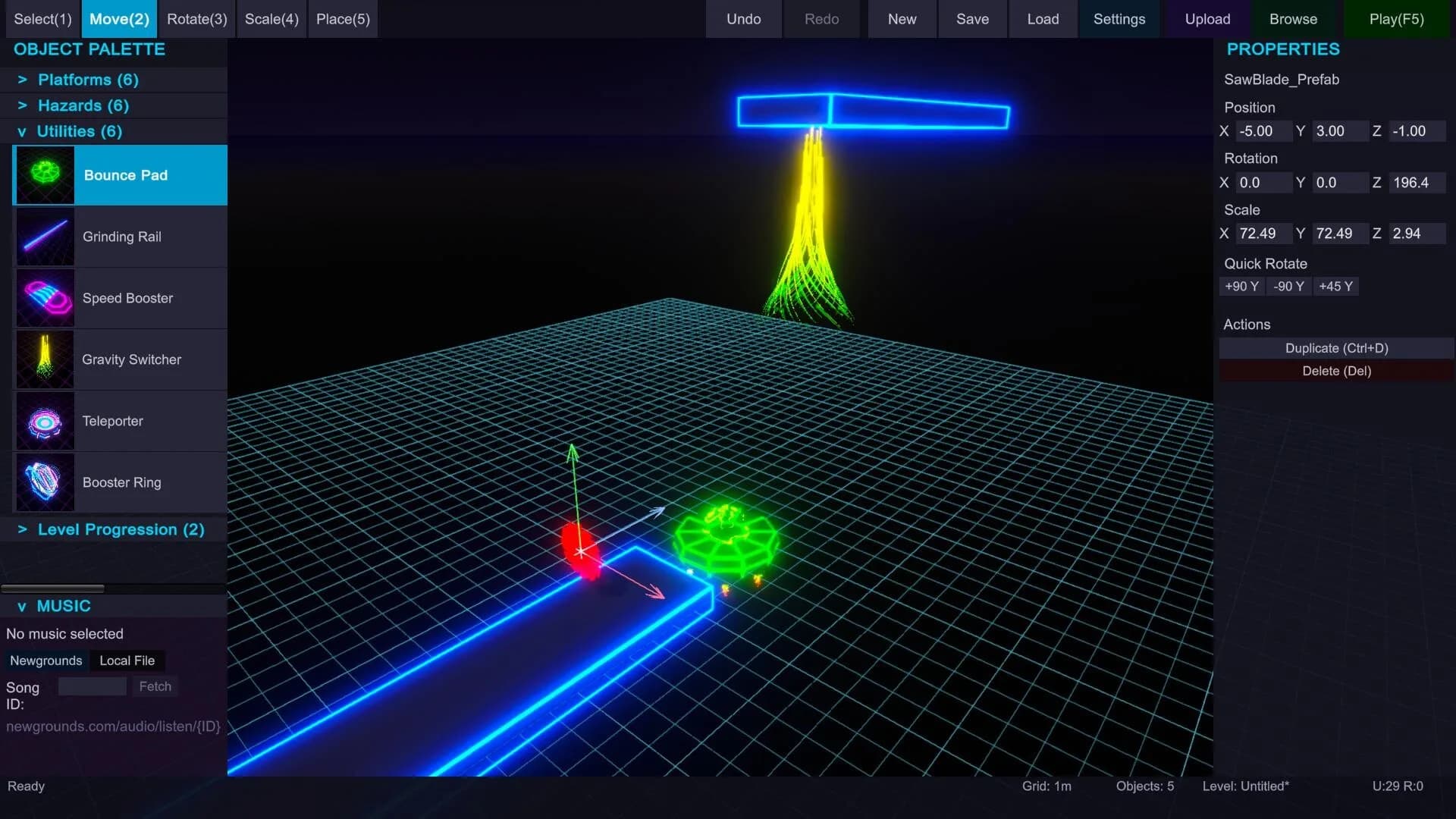The width and height of the screenshot is (1456, 819).
Task: Pick the Teleporter icon in palette
Action: (45, 421)
